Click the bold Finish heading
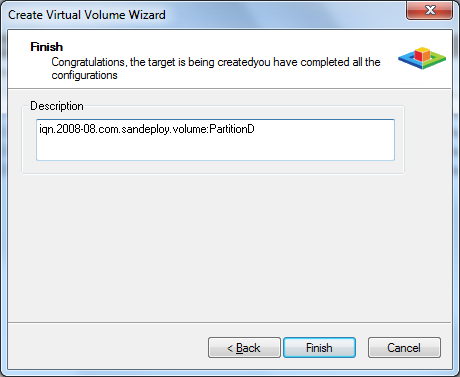Viewport: 460px width, 377px height. 47,47
